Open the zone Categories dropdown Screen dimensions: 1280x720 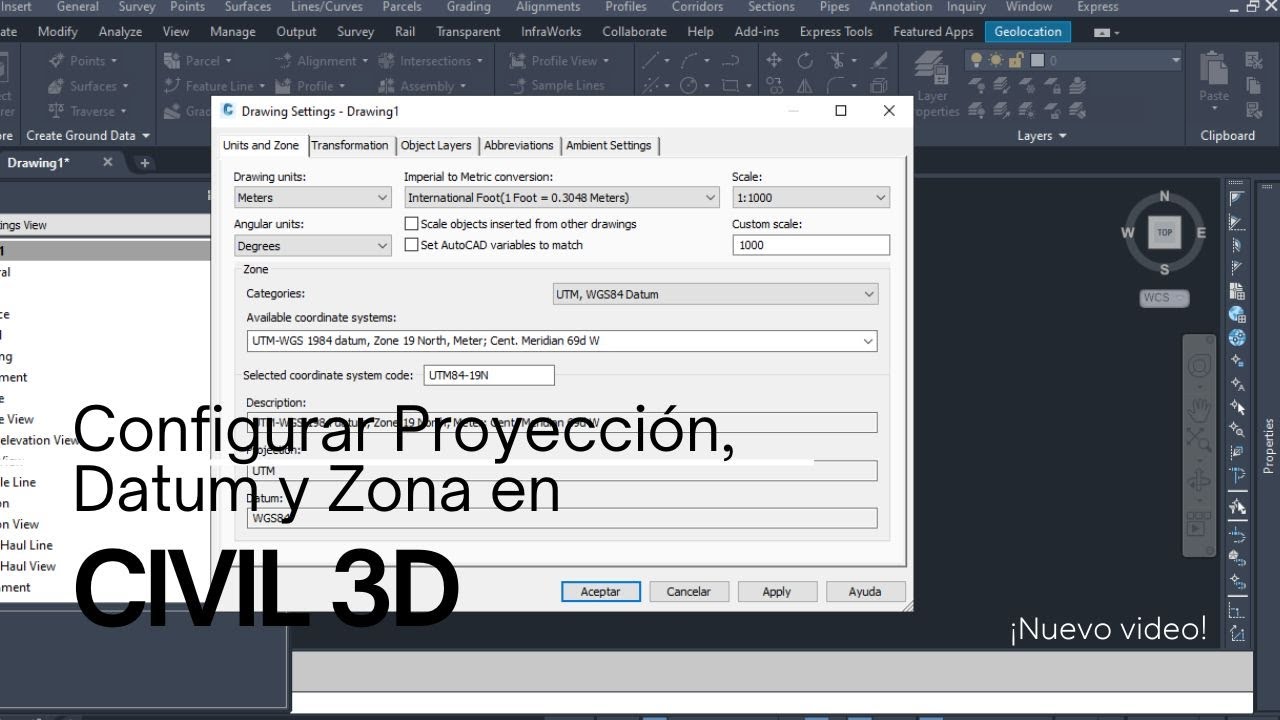click(x=715, y=294)
